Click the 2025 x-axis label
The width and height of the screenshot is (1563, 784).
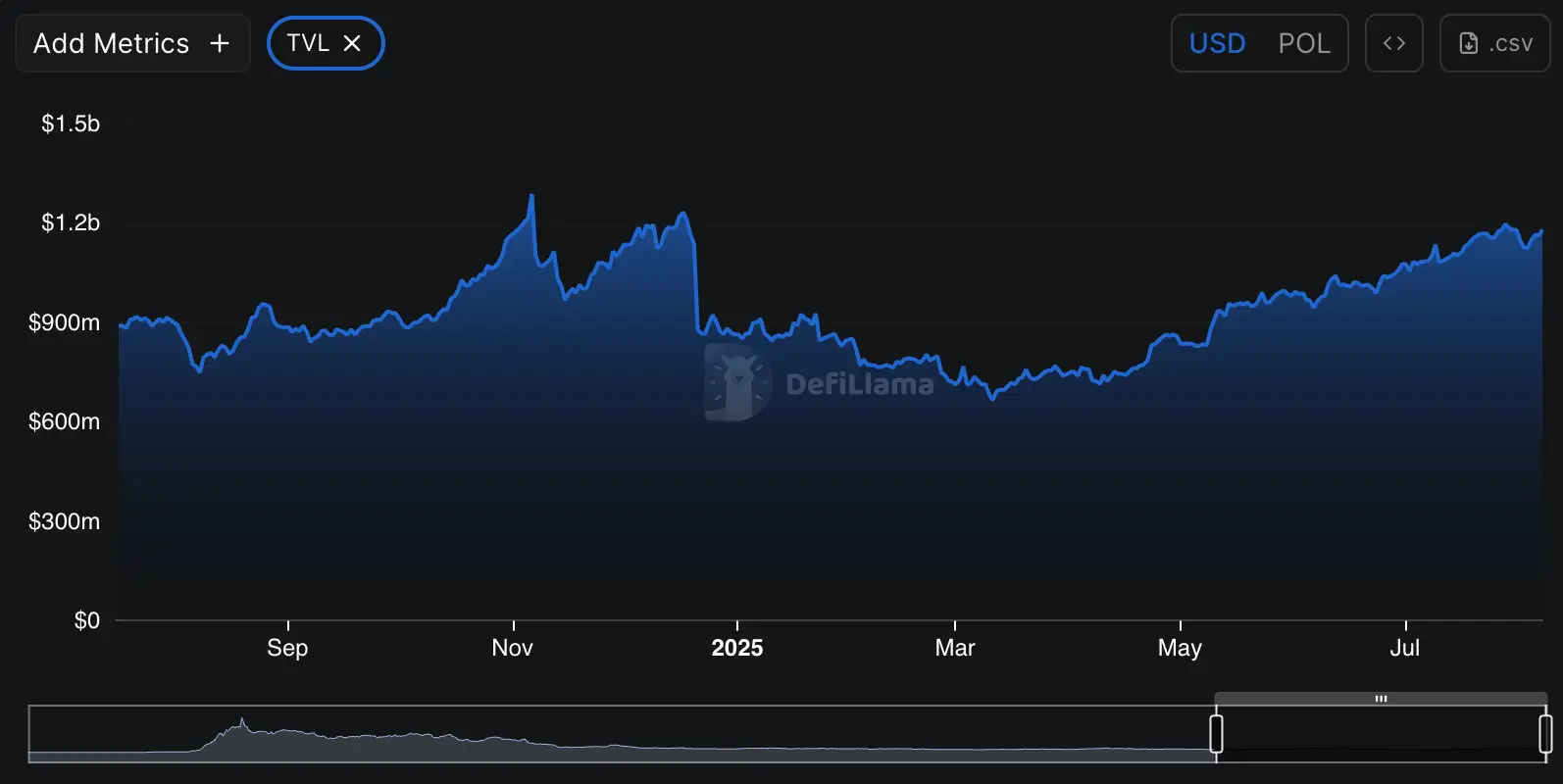pyautogui.click(x=737, y=648)
